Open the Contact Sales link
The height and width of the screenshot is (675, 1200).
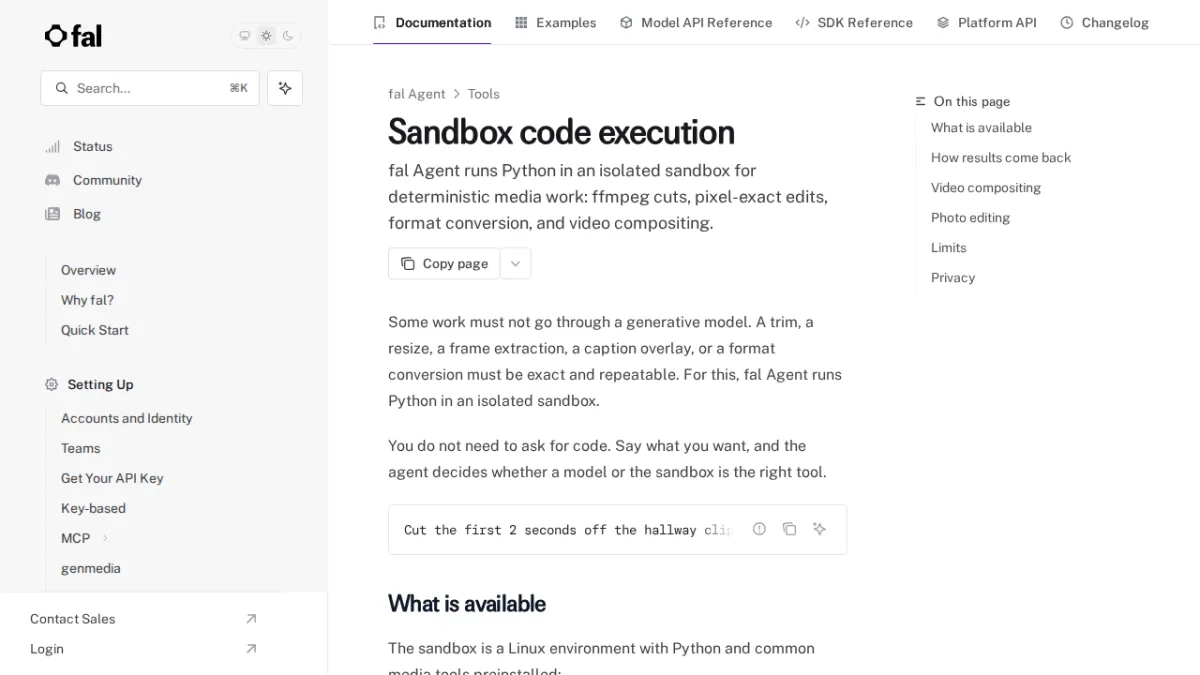pyautogui.click(x=72, y=619)
